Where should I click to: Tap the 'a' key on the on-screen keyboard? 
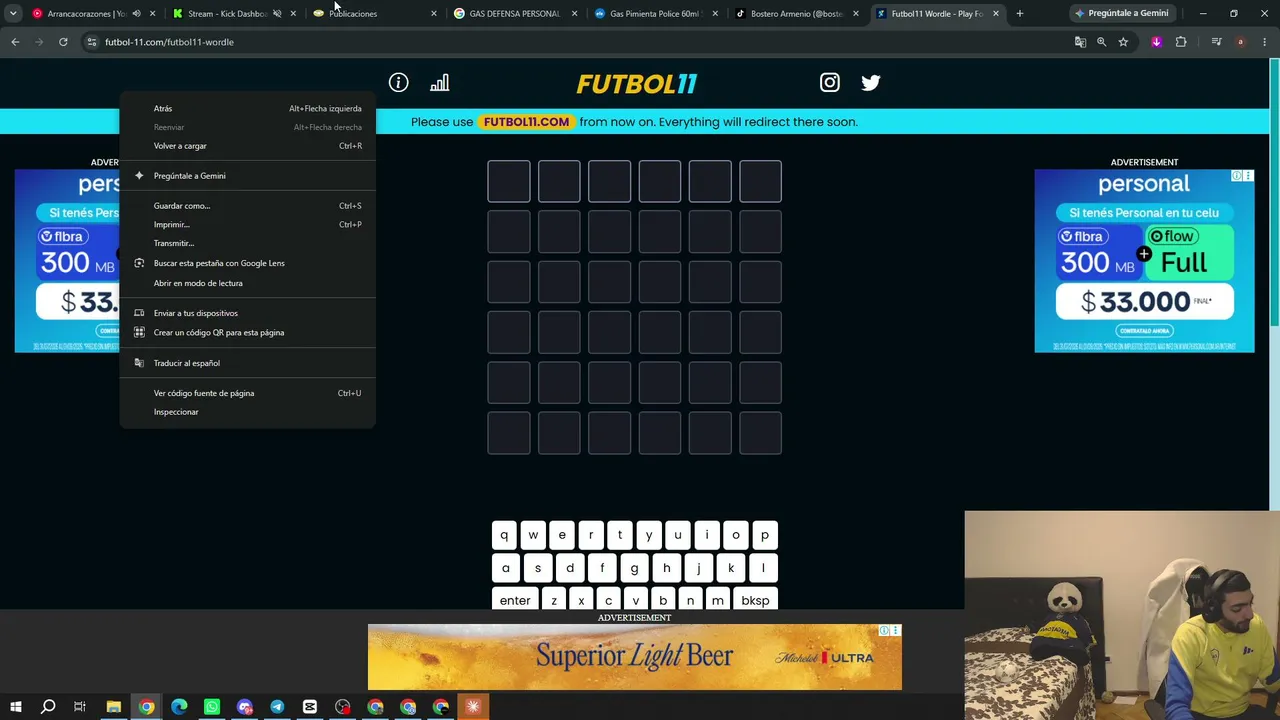(x=506, y=568)
